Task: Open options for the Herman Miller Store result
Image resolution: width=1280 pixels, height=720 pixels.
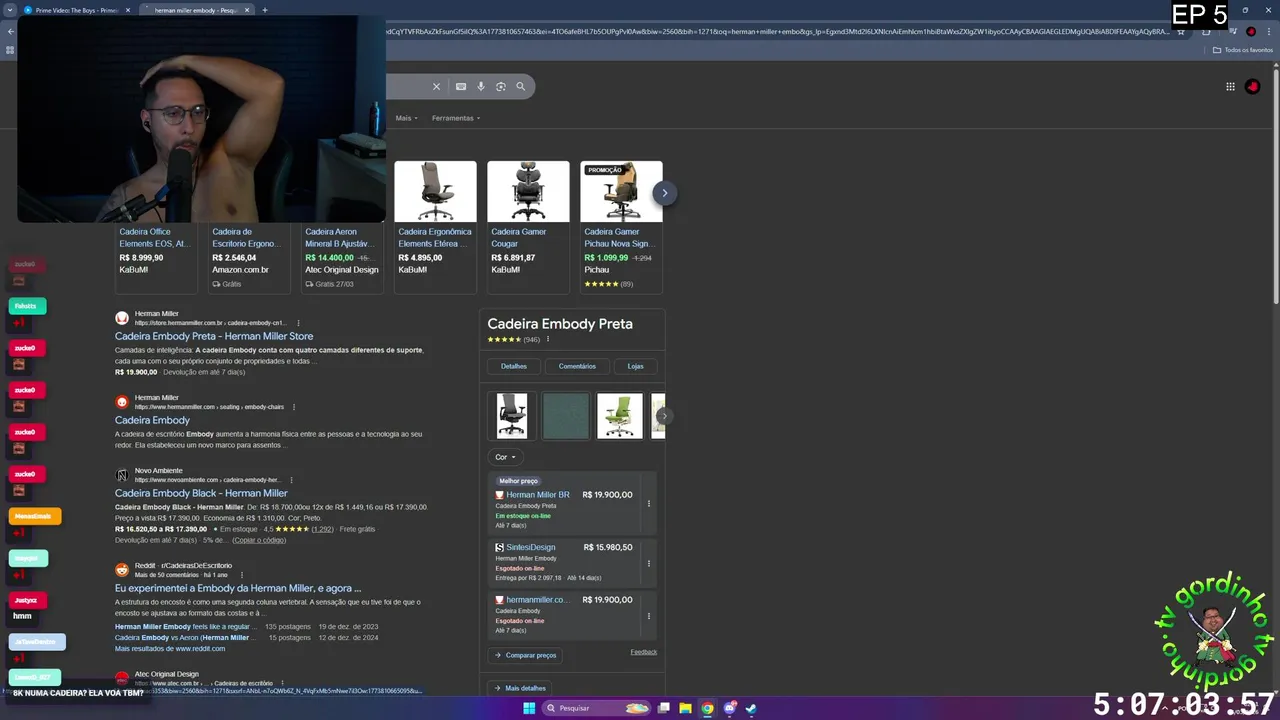Action: pyautogui.click(x=298, y=323)
